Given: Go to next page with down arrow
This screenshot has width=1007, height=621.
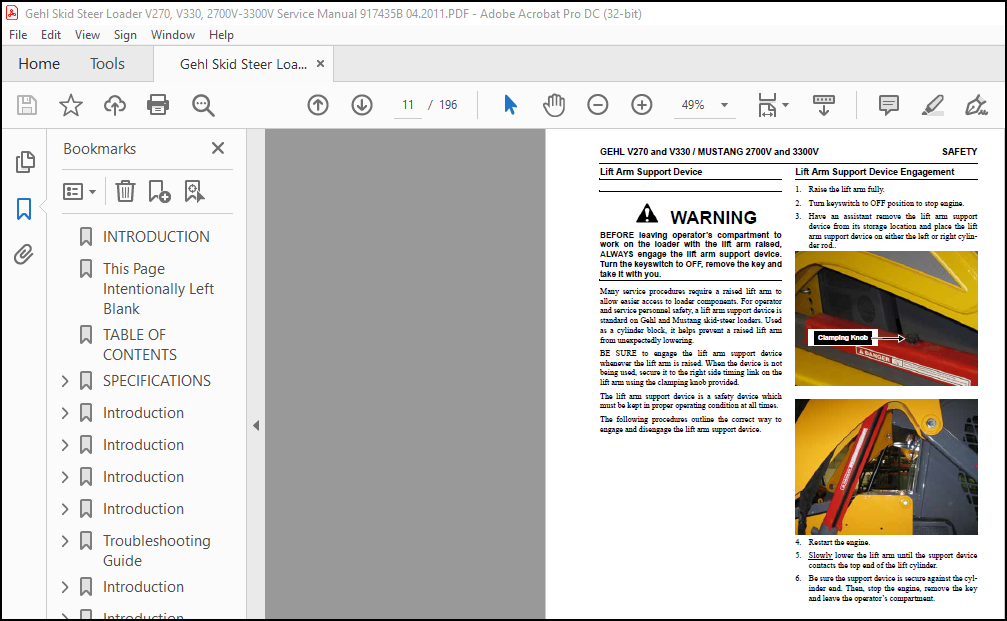Looking at the screenshot, I should 362,105.
